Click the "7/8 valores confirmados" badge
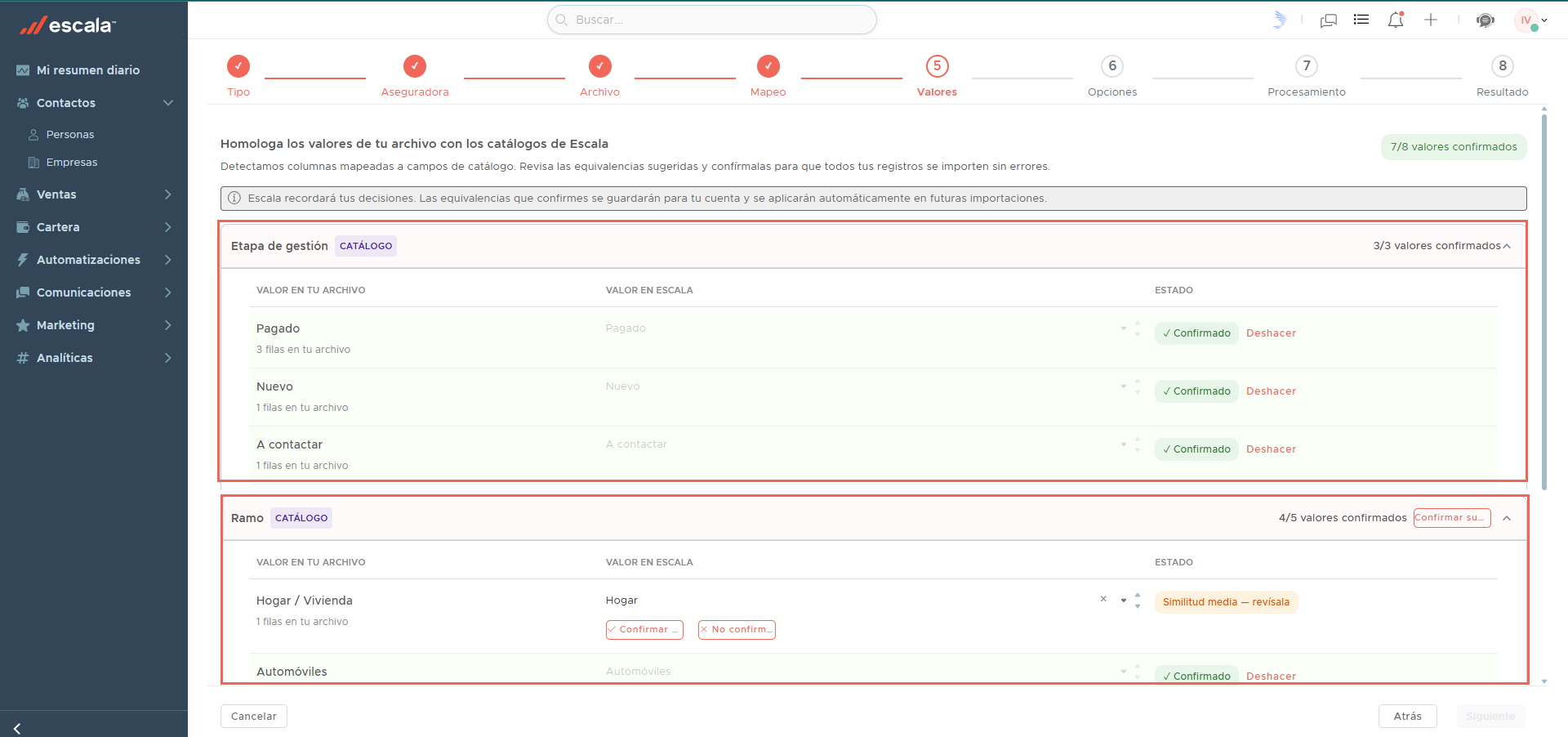Image resolution: width=1568 pixels, height=737 pixels. coord(1454,147)
